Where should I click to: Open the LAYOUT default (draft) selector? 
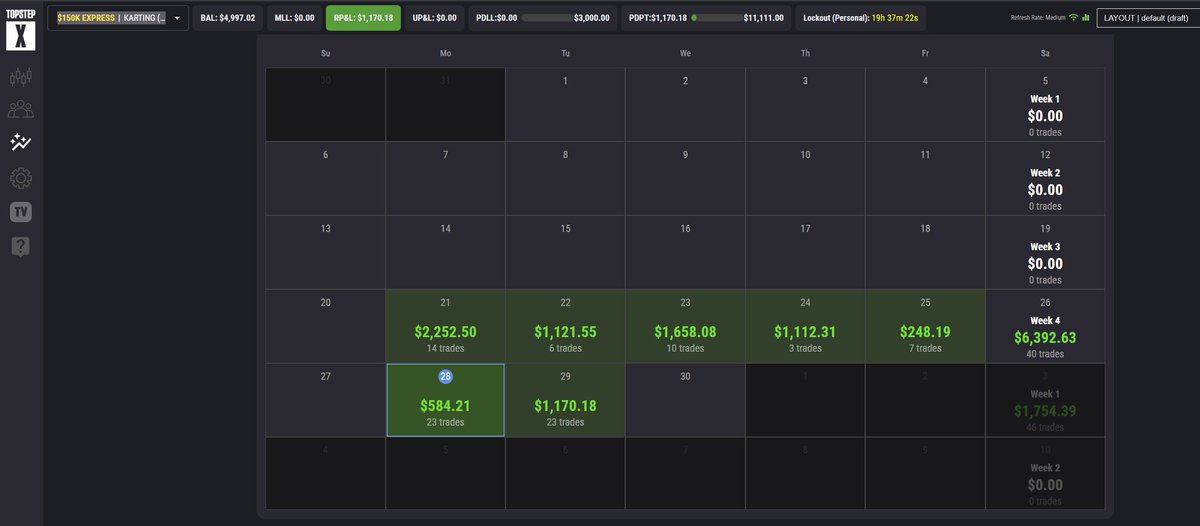tap(1148, 18)
